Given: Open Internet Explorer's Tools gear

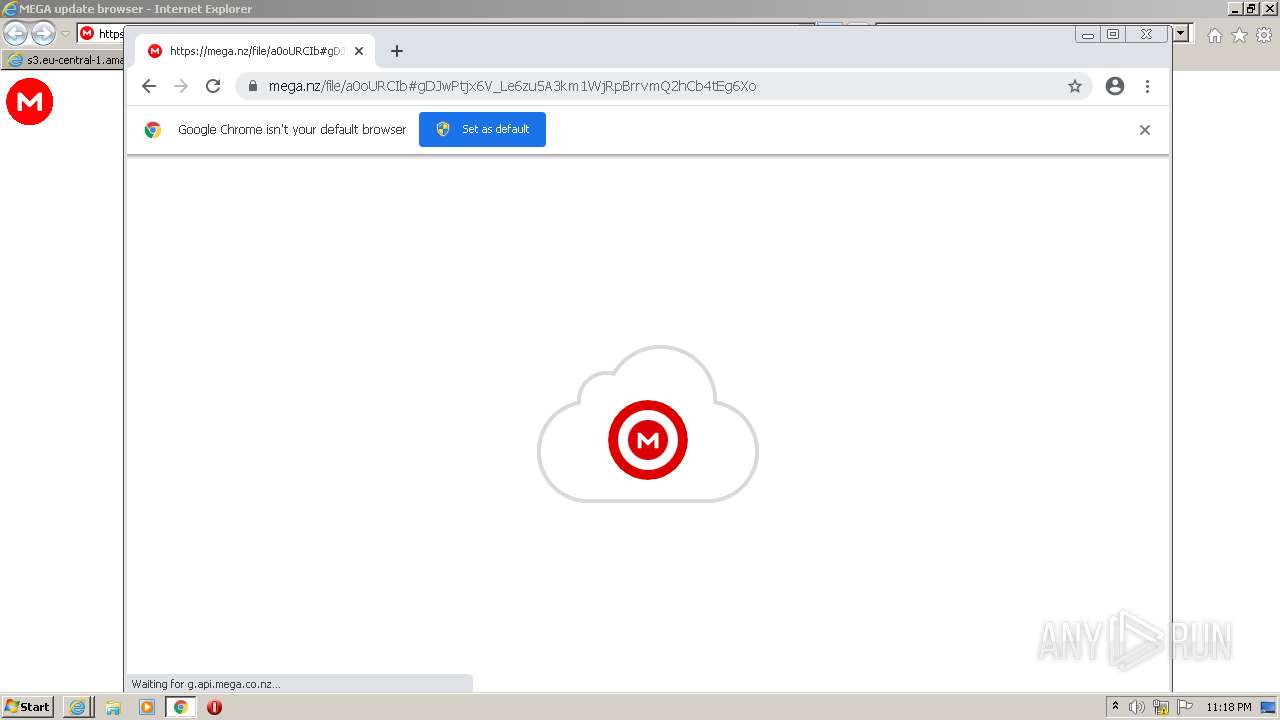Looking at the screenshot, I should tap(1264, 35).
